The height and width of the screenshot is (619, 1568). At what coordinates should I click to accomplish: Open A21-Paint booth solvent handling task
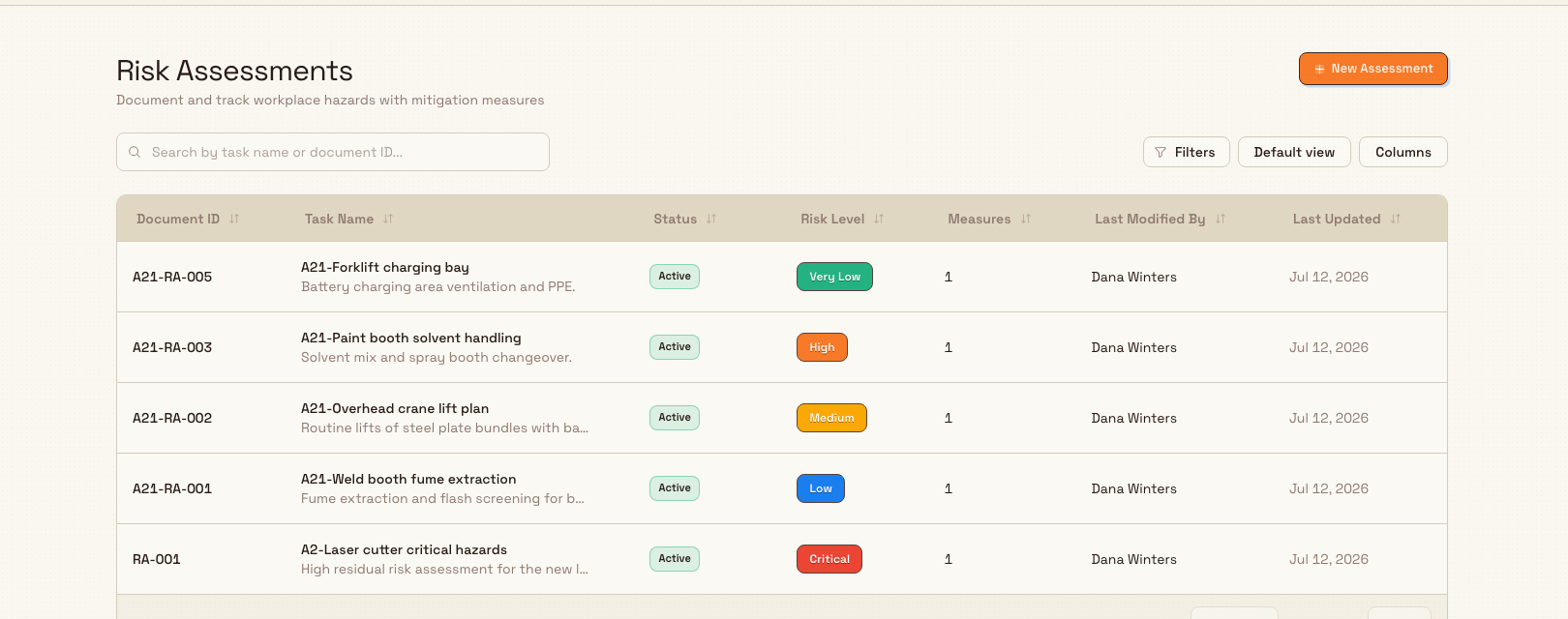(411, 338)
